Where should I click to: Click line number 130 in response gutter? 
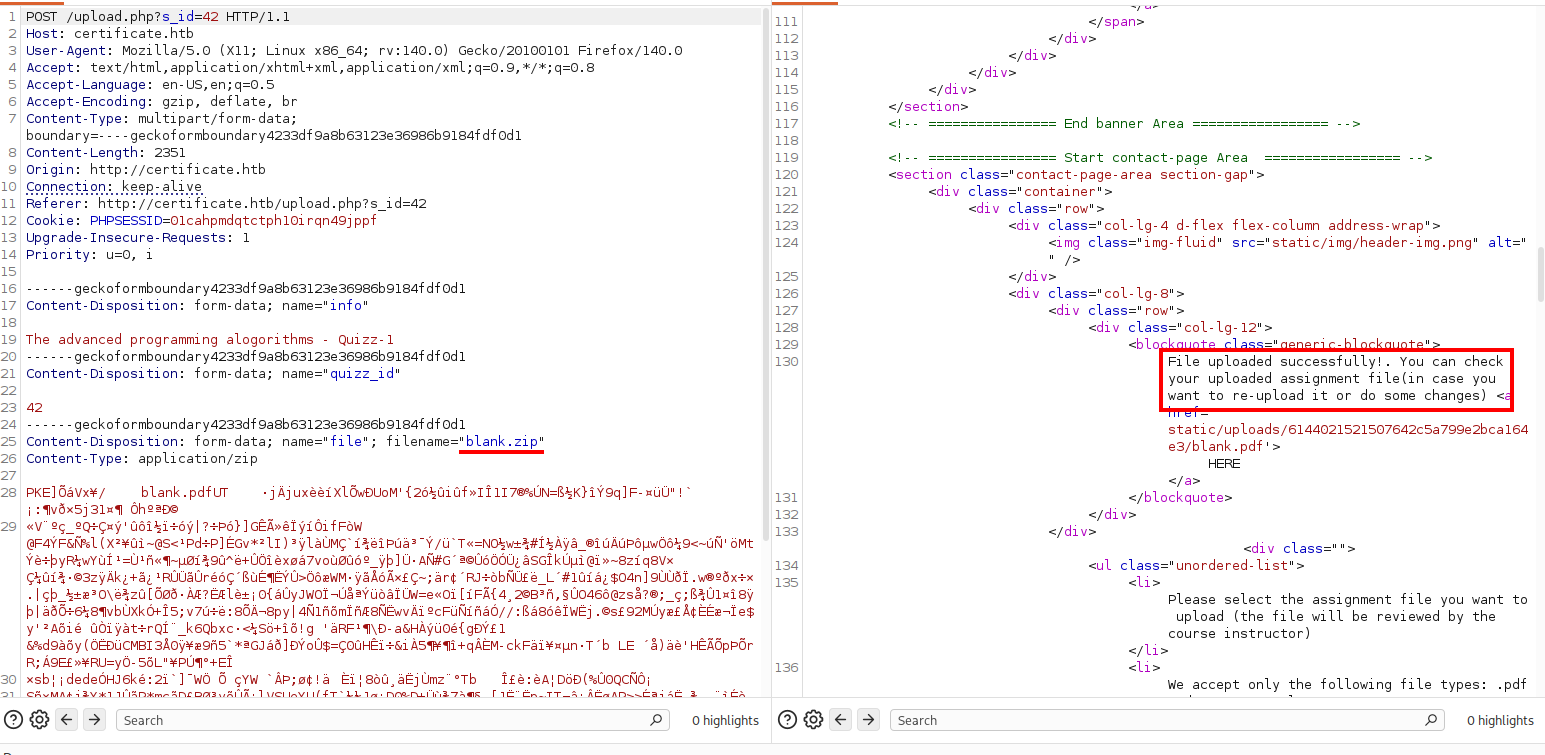pyautogui.click(x=785, y=362)
